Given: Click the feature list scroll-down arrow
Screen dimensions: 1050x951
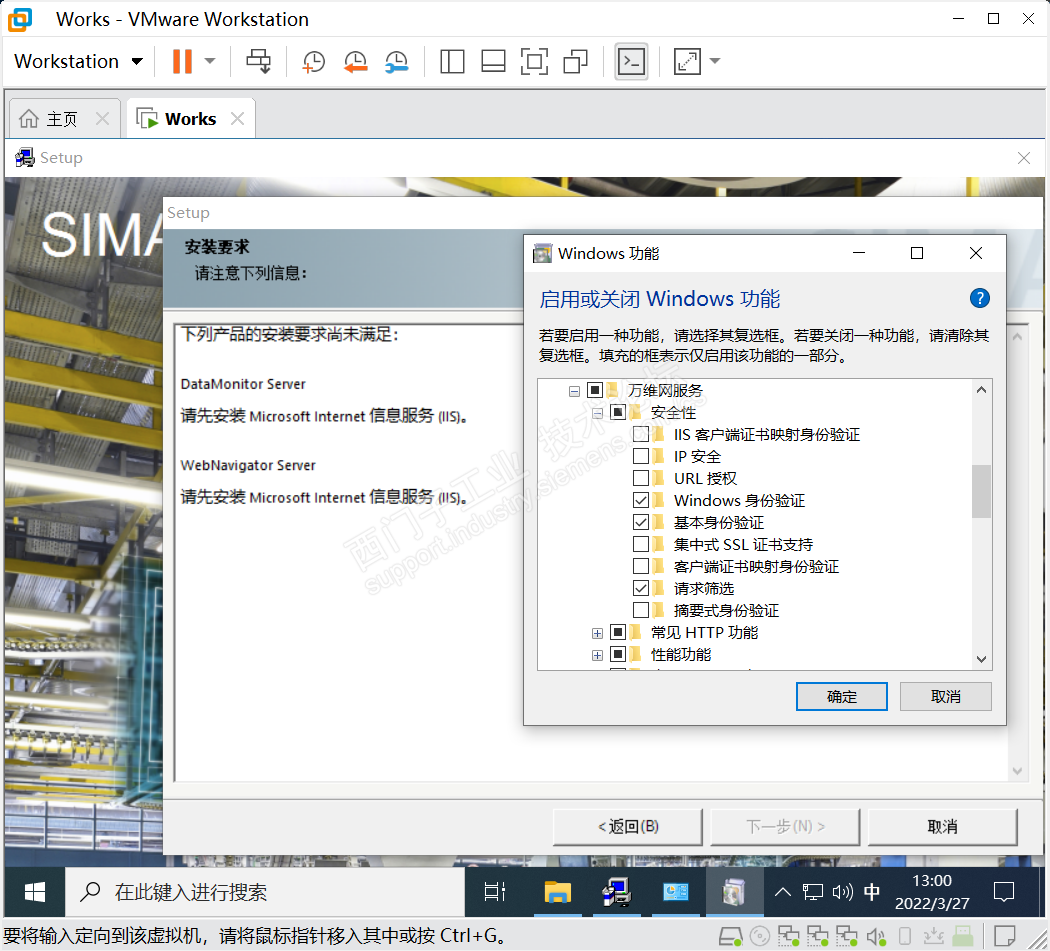Looking at the screenshot, I should [982, 659].
